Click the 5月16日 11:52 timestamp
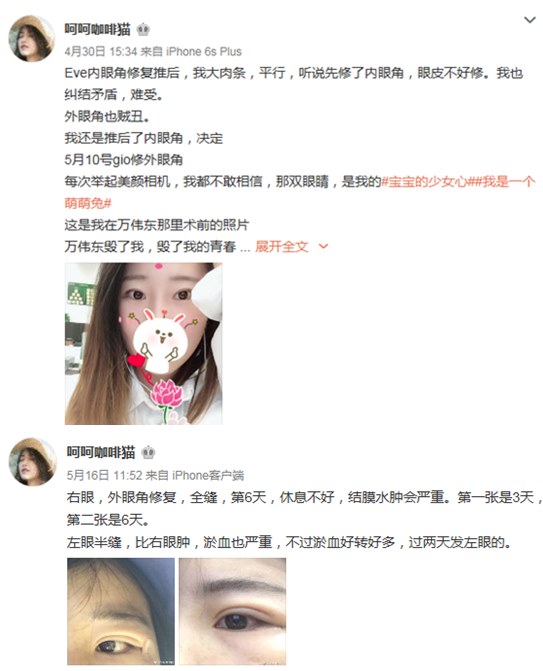Screen dimensions: 543x671 104,475
